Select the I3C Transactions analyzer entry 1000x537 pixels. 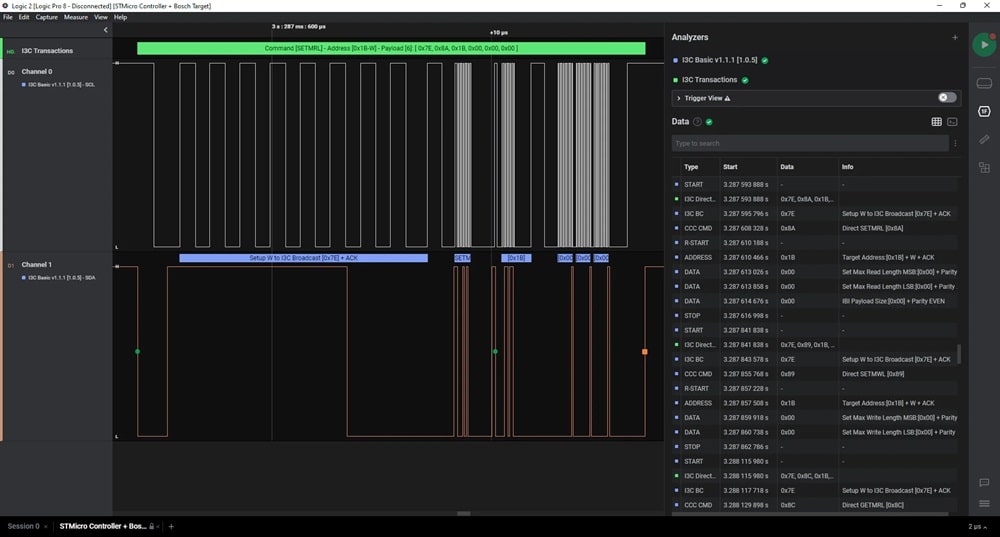(709, 80)
